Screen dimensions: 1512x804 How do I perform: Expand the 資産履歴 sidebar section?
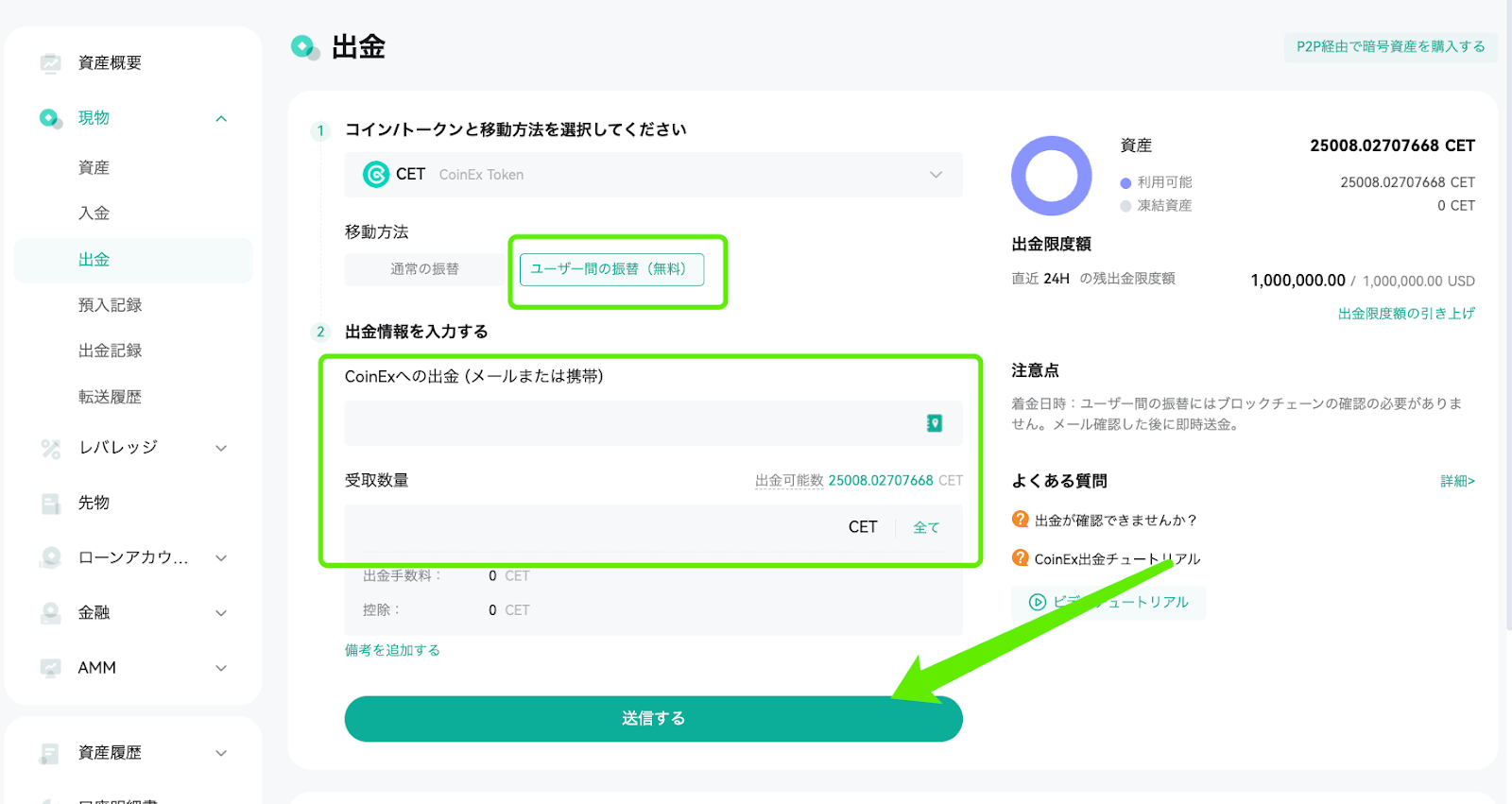click(221, 753)
